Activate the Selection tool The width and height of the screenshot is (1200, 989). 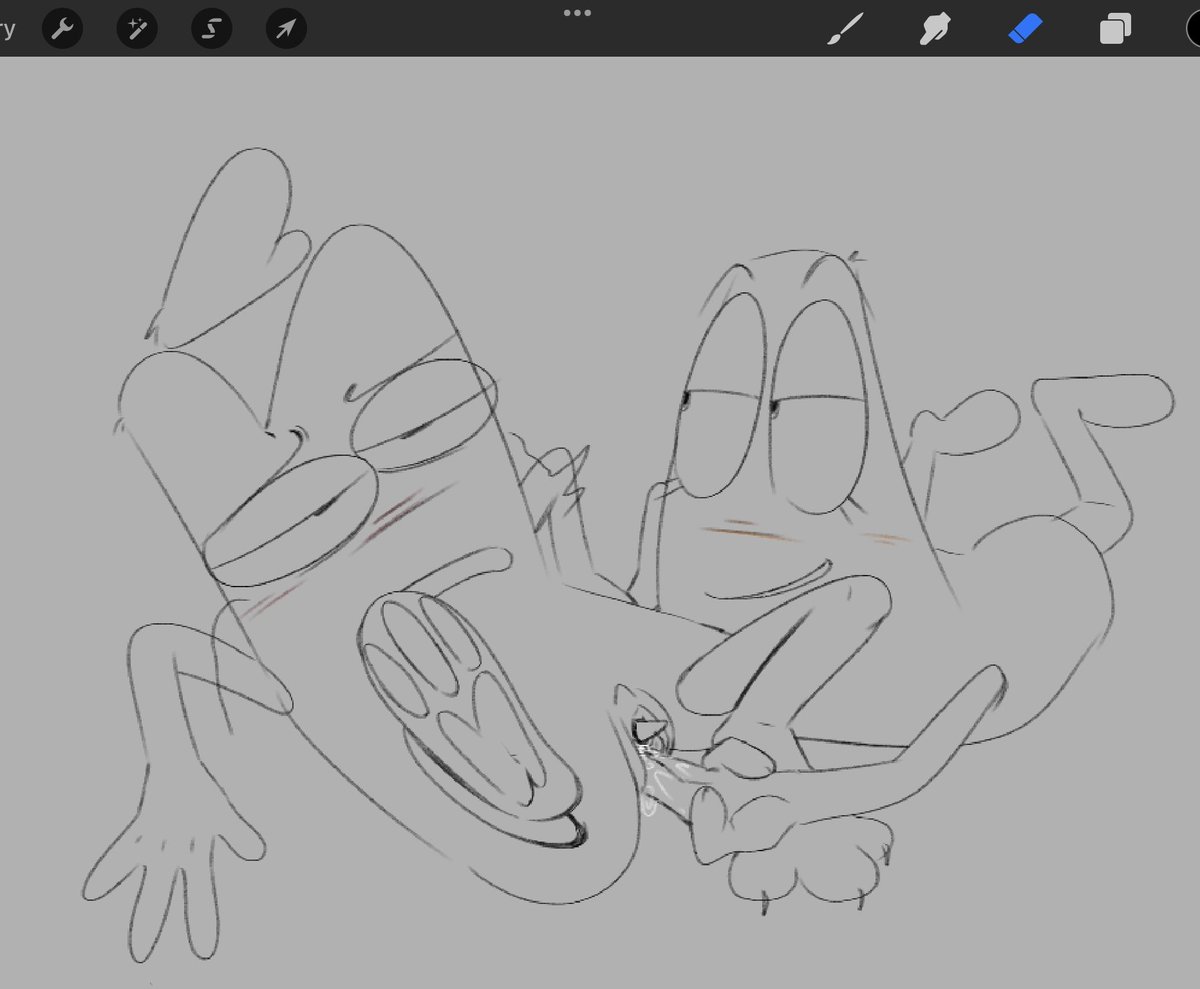pos(211,29)
